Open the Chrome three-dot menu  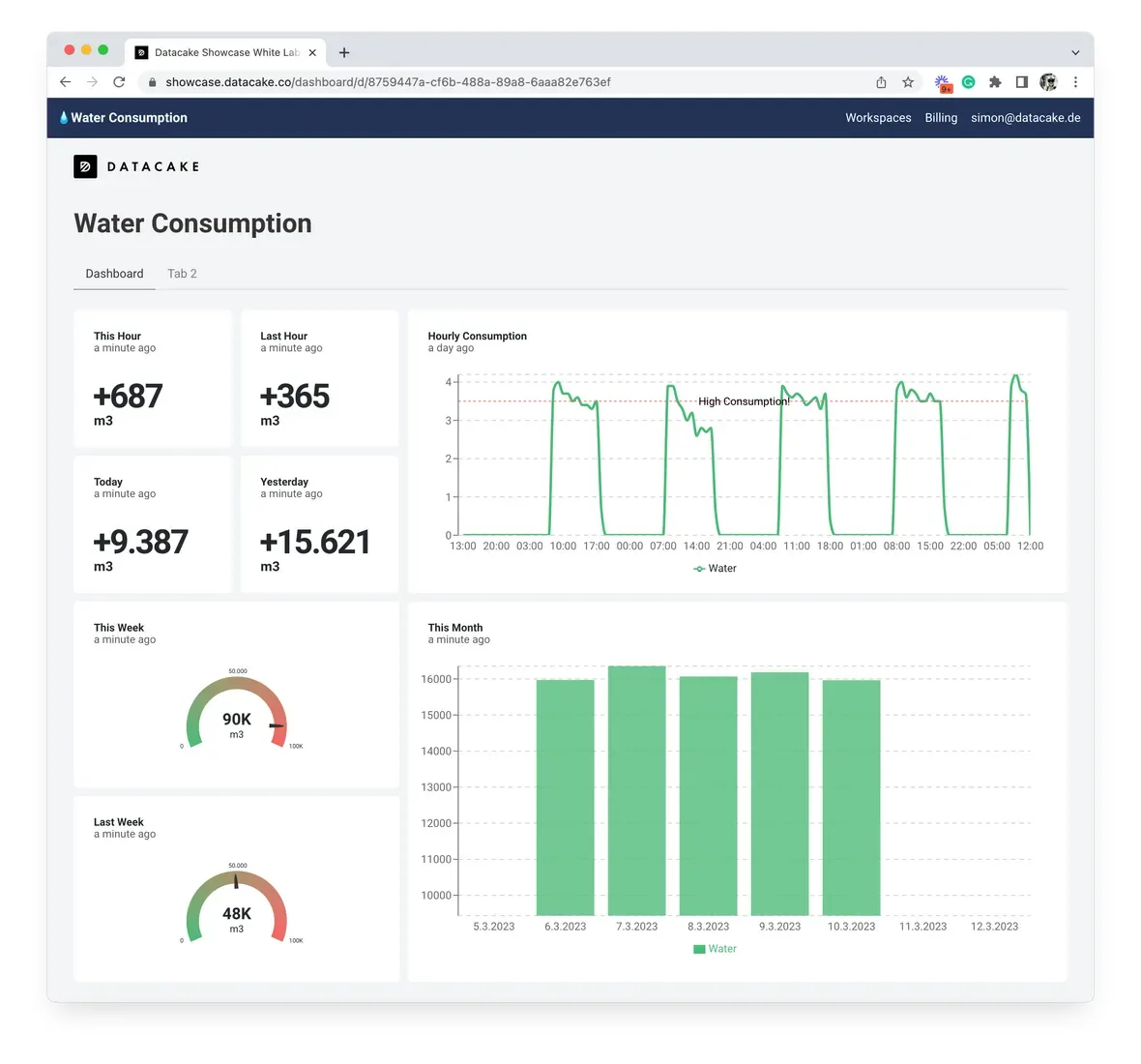click(1075, 82)
